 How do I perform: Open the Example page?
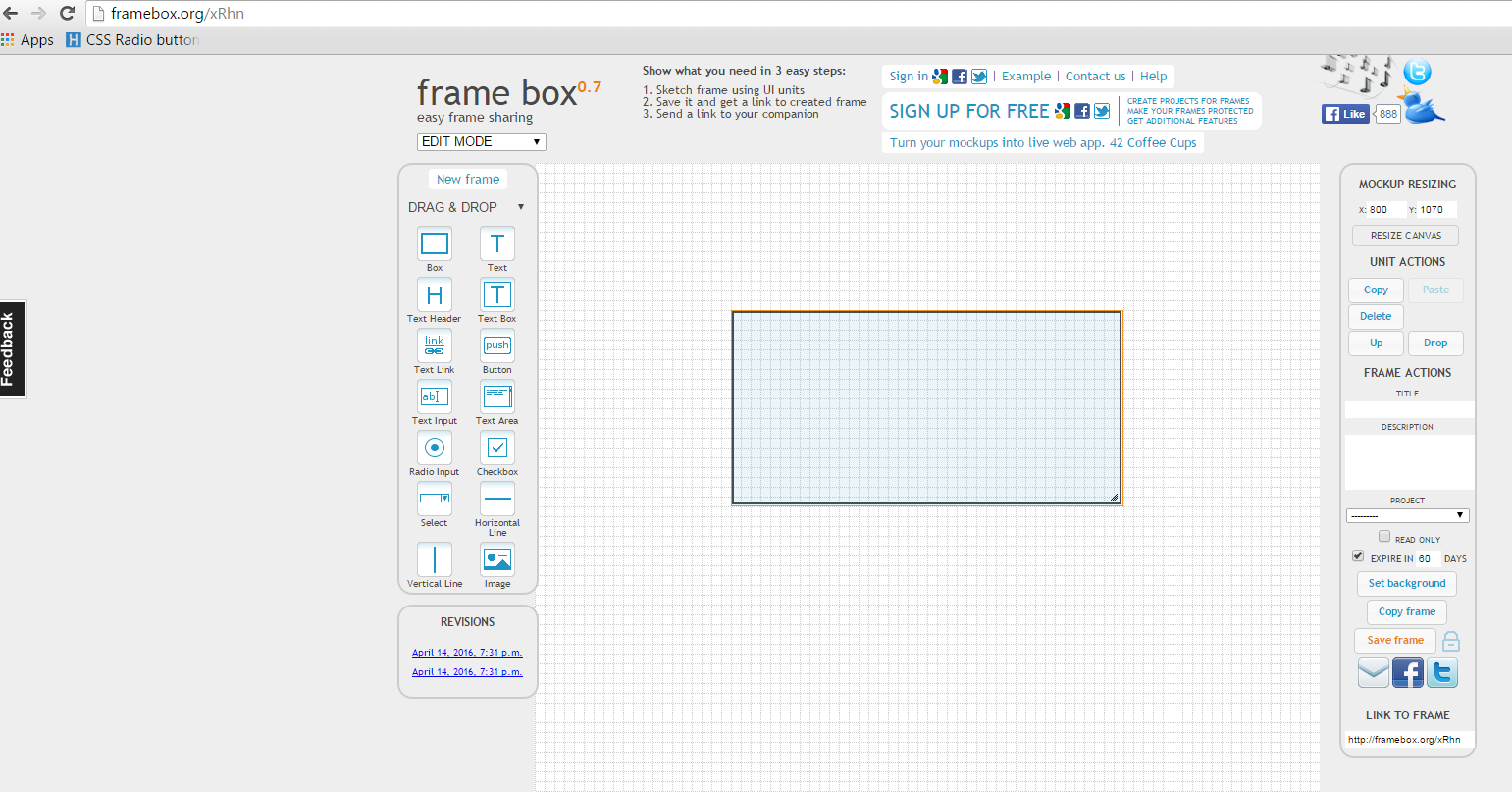click(1026, 76)
